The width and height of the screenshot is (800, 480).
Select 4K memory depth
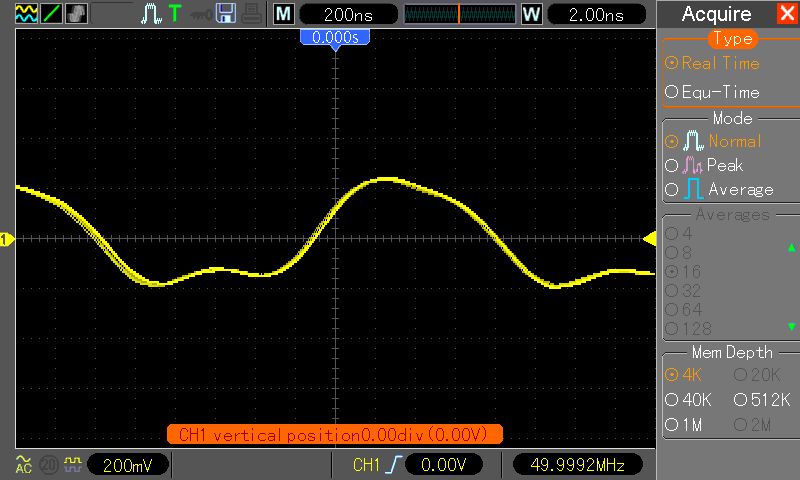coord(684,375)
